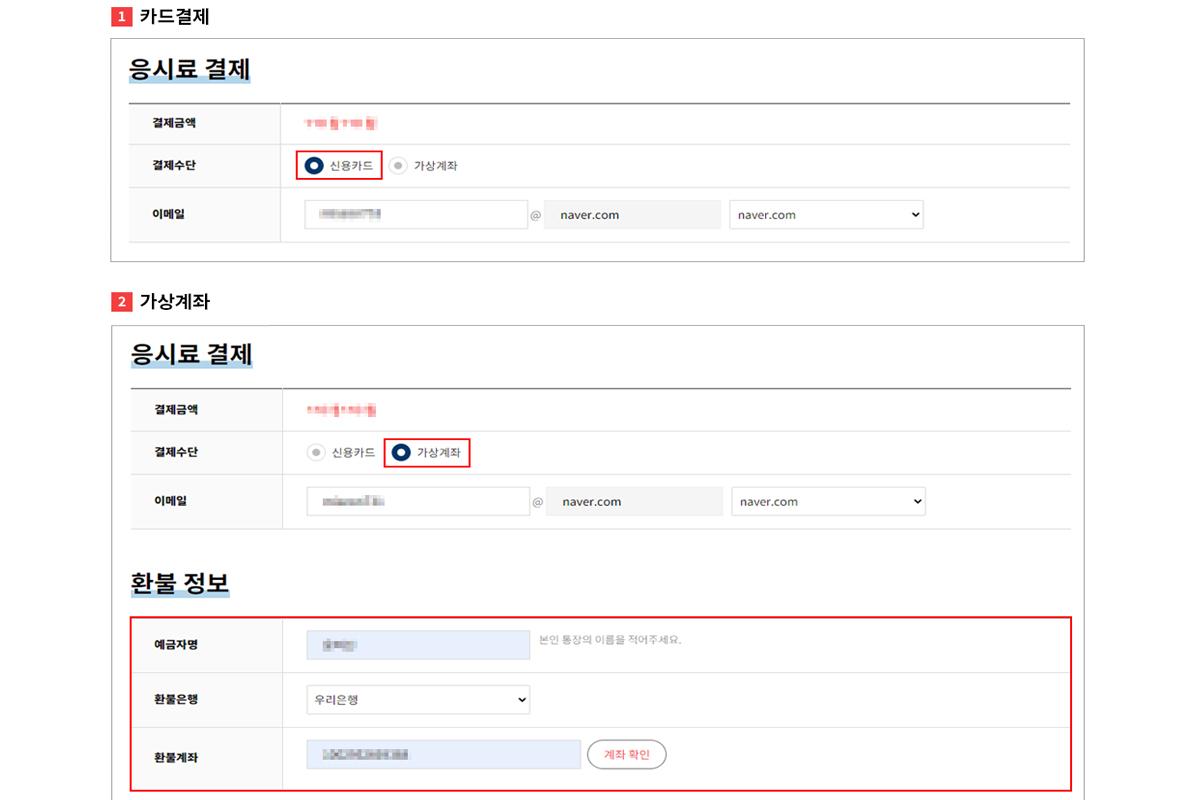Click the 환불계좌 refund account number field
Viewport: 1200px width, 800px height.
click(x=443, y=754)
